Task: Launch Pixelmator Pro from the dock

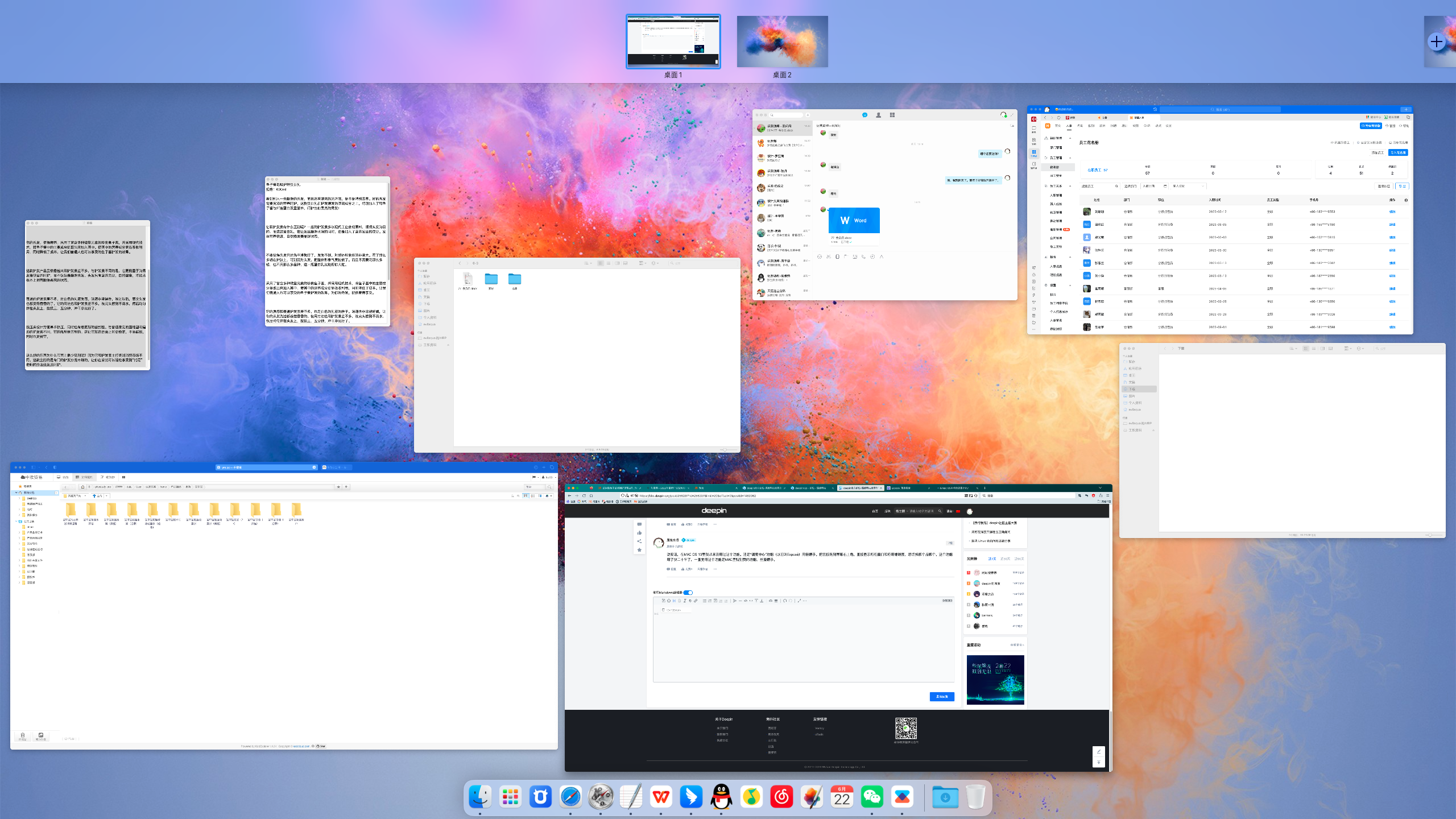Action: (x=812, y=797)
